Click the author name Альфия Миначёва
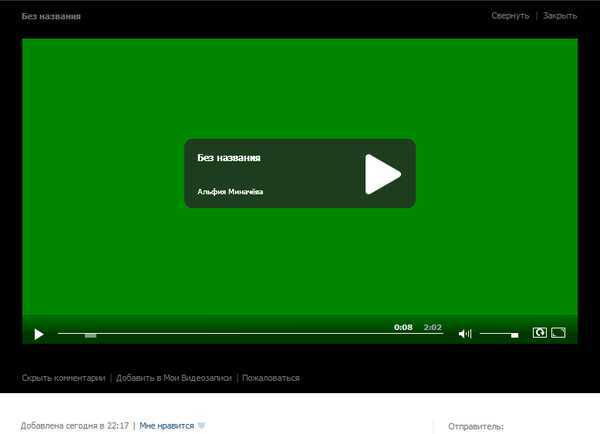 (230, 191)
